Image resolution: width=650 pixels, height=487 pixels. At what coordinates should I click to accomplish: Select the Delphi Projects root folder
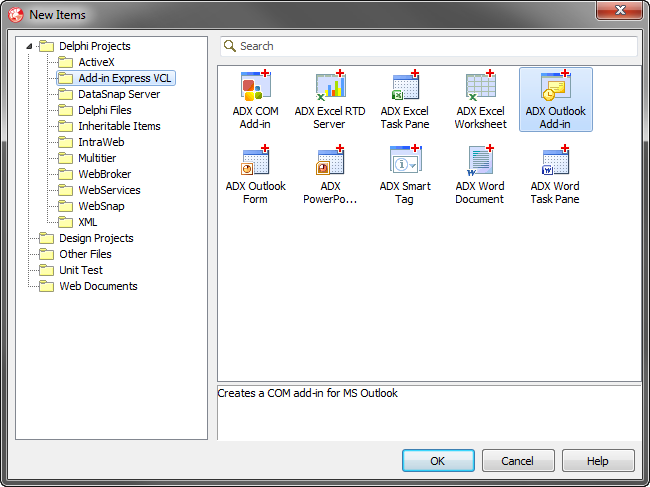pyautogui.click(x=85, y=46)
